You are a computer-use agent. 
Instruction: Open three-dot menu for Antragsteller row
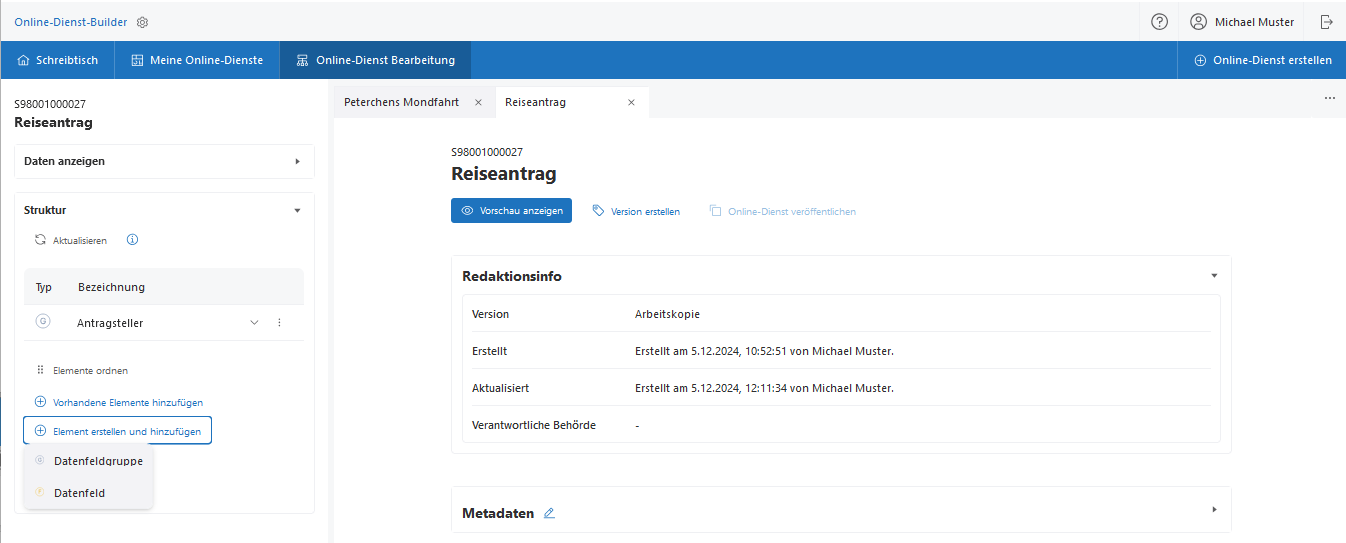[279, 323]
